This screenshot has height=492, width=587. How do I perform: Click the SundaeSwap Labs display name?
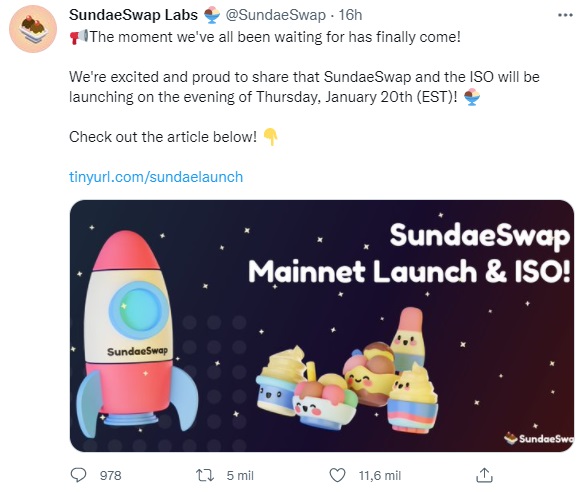click(133, 15)
